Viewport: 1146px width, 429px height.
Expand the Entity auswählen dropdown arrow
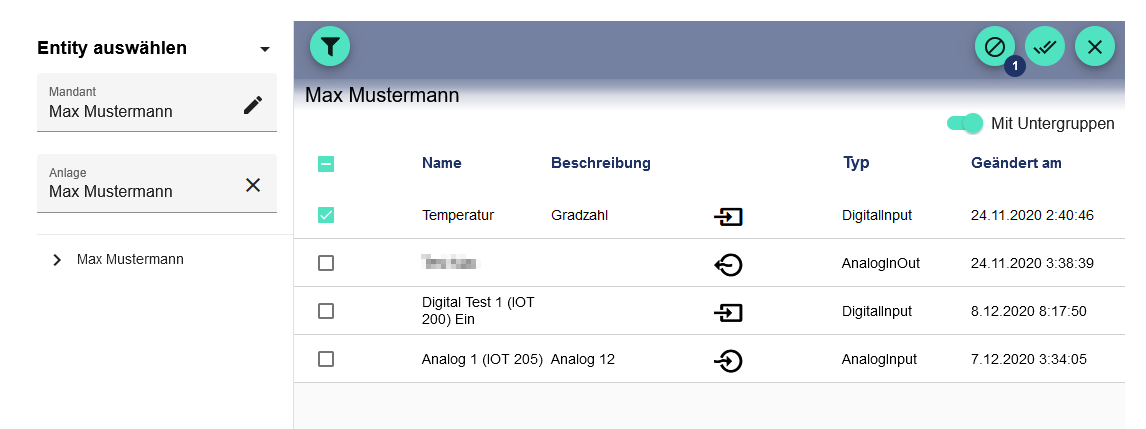pos(265,49)
